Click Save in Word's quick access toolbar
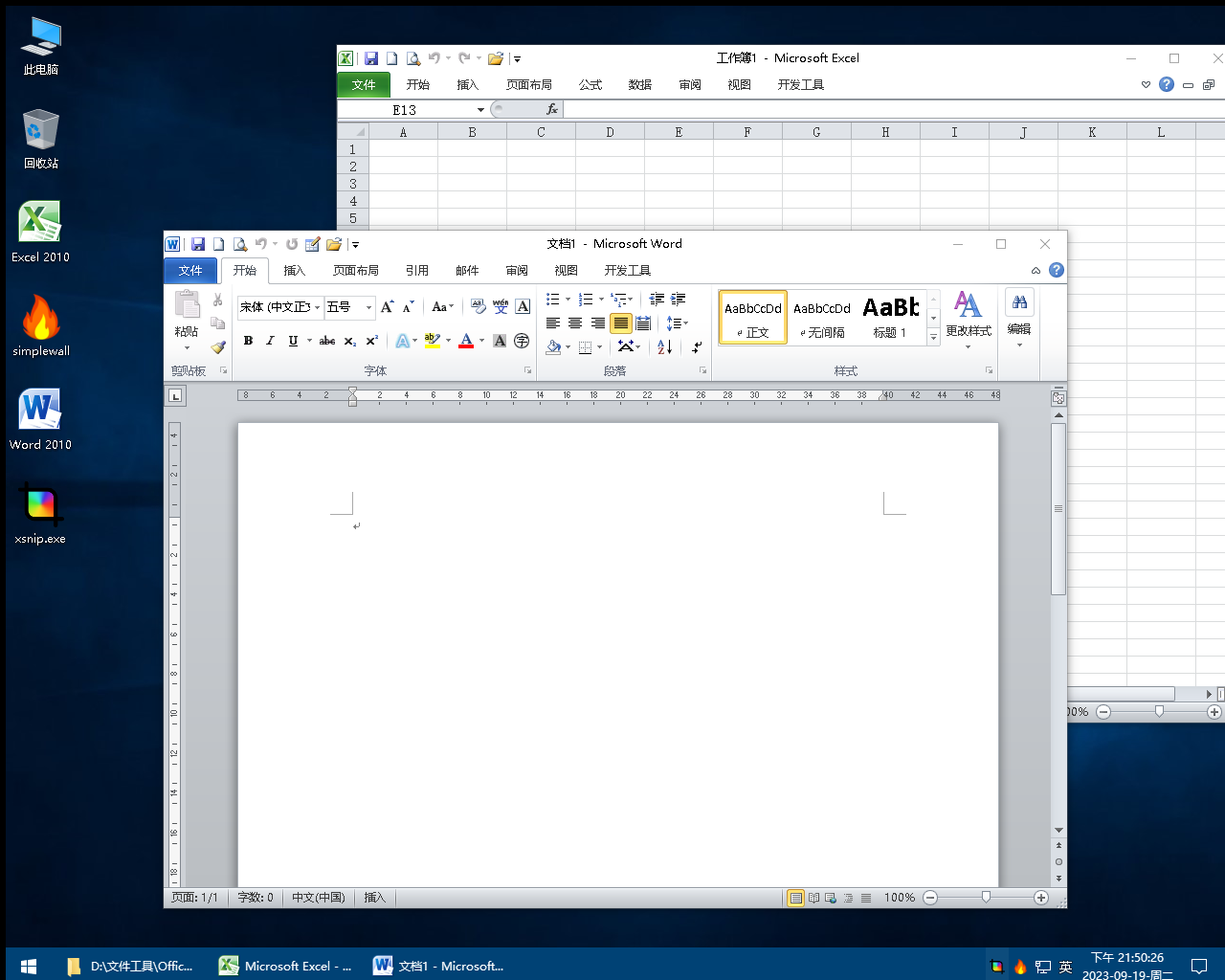 click(198, 244)
